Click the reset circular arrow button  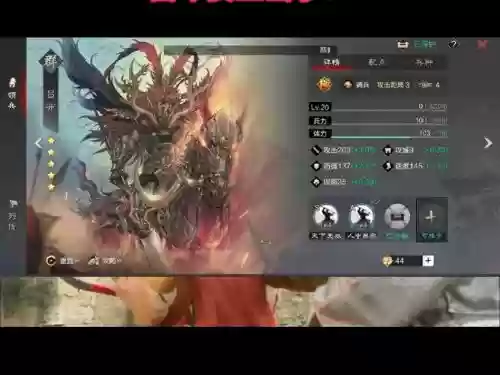pyautogui.click(x=51, y=261)
